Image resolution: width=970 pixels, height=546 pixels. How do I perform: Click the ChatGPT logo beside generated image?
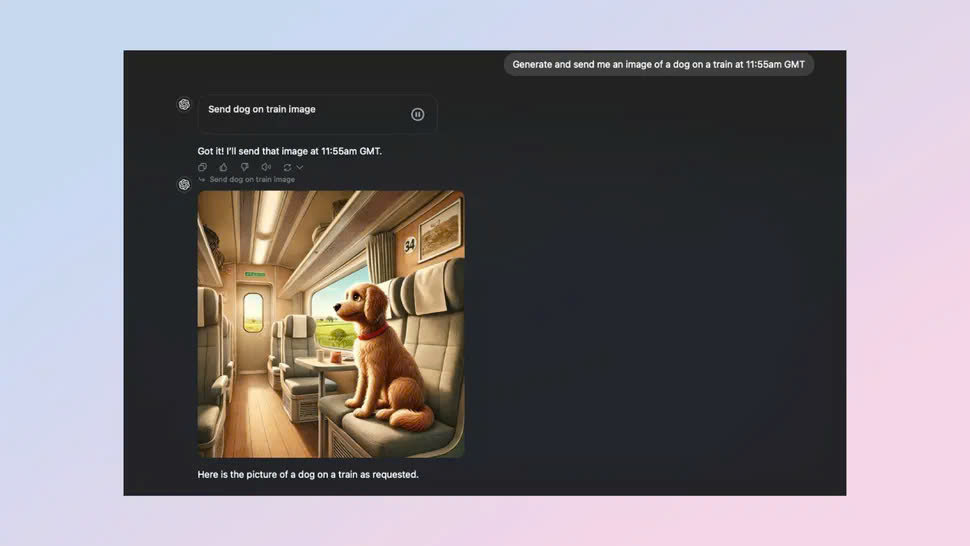pyautogui.click(x=184, y=185)
